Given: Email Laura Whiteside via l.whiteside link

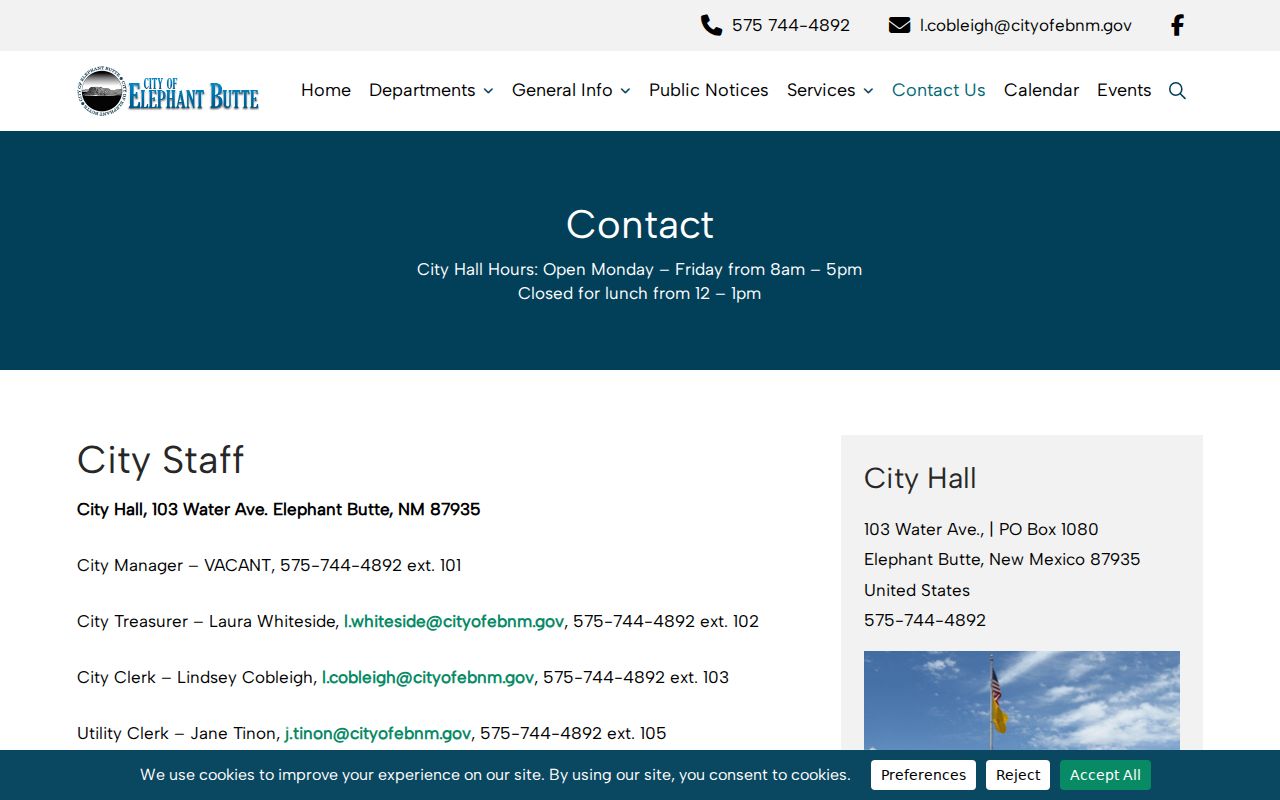Looking at the screenshot, I should tap(454, 621).
